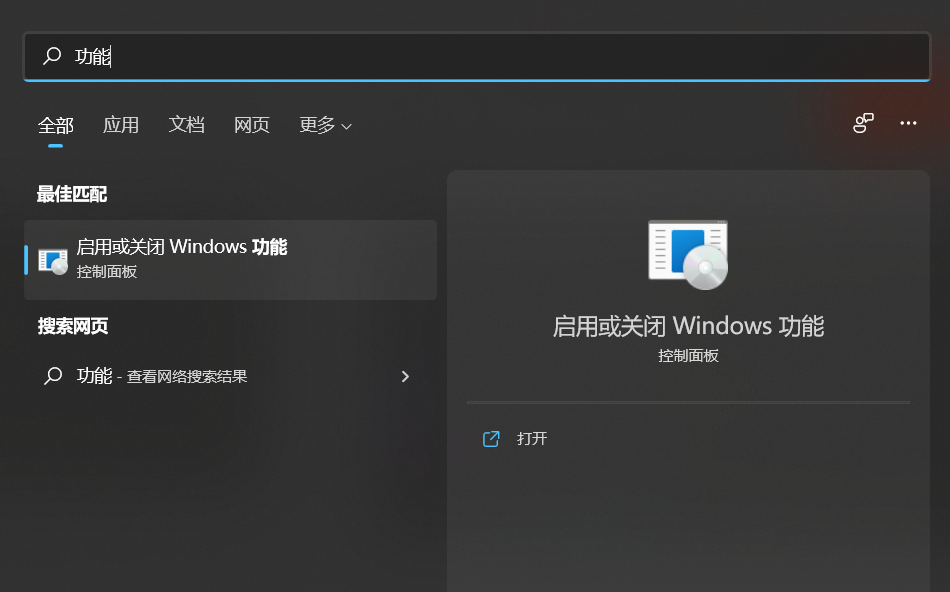Viewport: 950px width, 592px height.
Task: Switch to the 文档 tab
Action: [x=186, y=125]
